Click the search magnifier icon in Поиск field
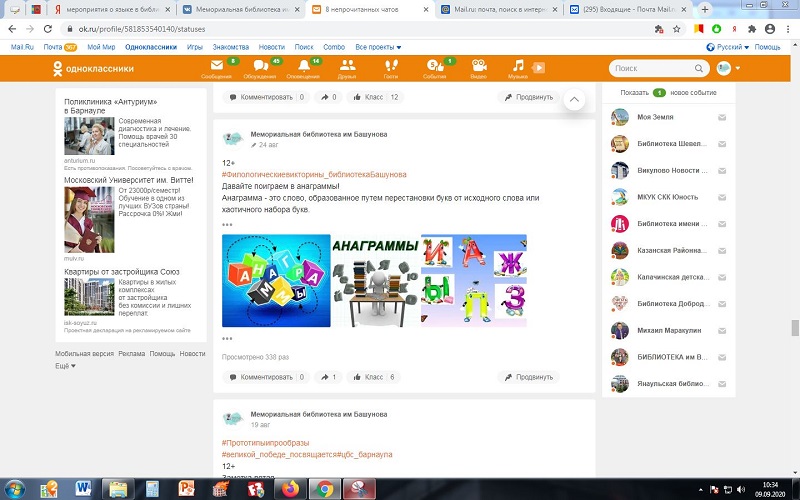This screenshot has height=500, width=800. 698,68
